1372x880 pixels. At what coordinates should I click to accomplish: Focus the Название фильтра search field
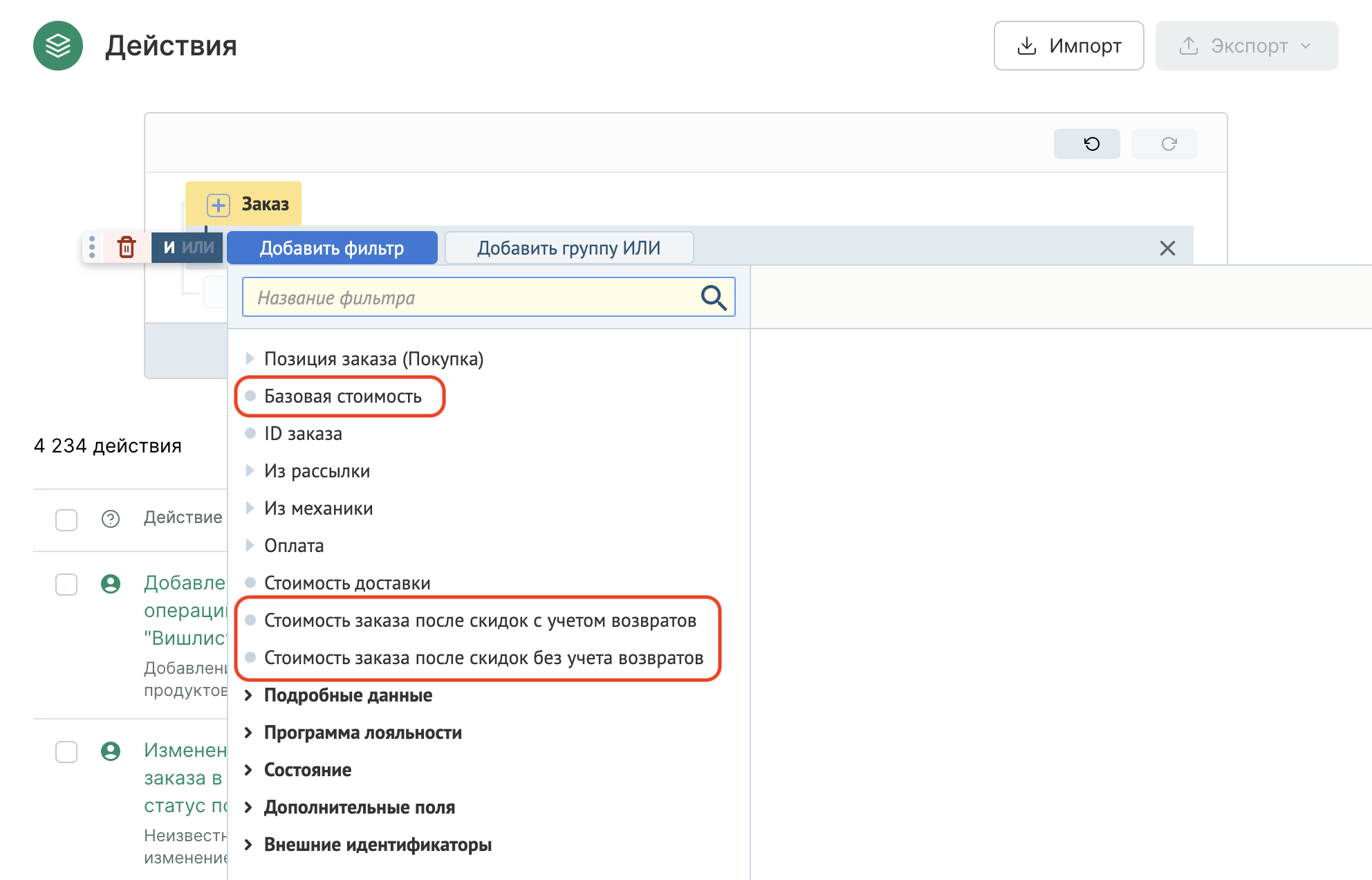(488, 297)
